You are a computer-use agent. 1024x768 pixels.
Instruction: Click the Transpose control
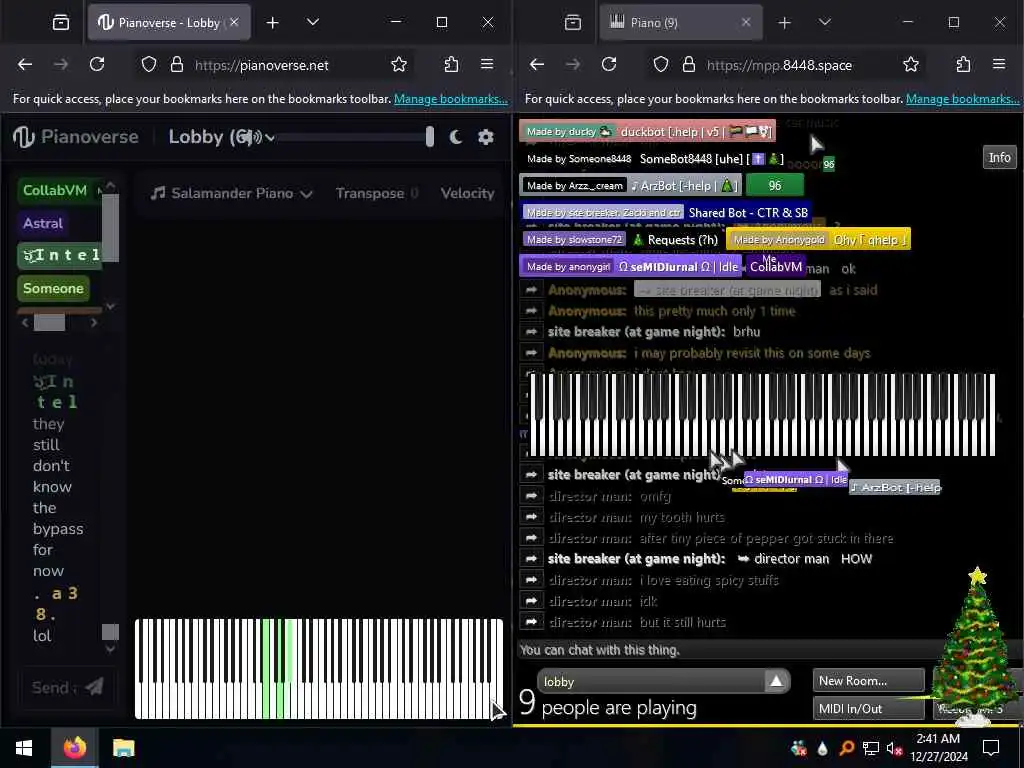(377, 193)
